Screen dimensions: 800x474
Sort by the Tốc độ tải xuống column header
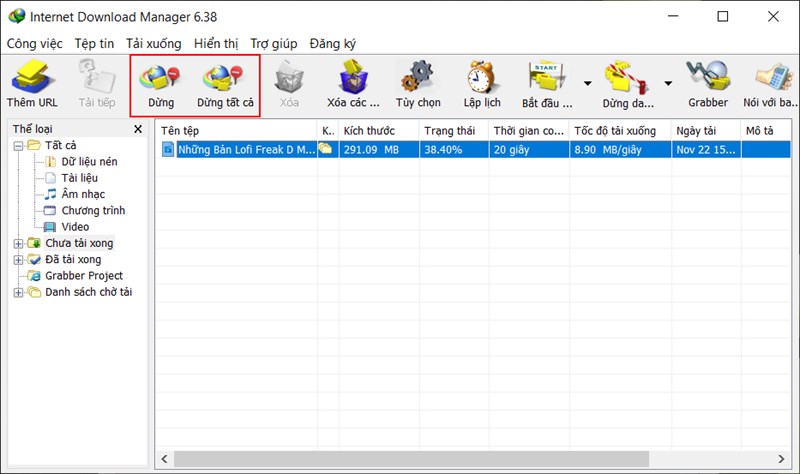click(x=620, y=131)
